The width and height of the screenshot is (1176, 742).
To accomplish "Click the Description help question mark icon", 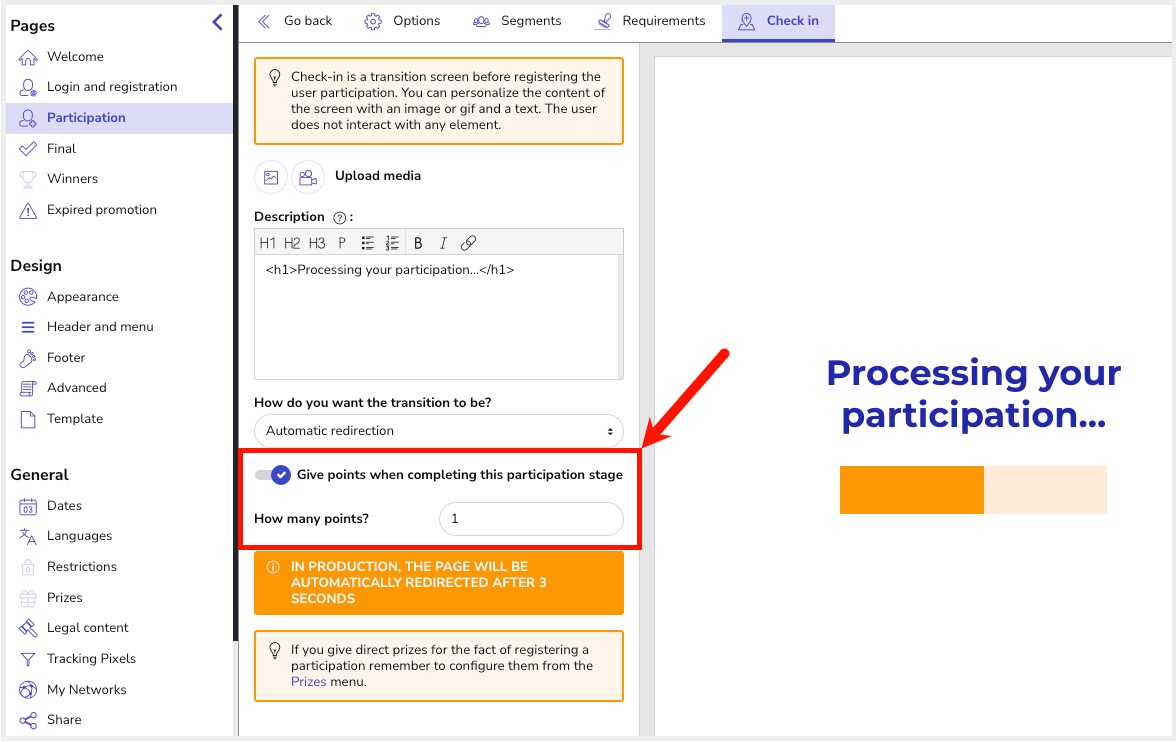I will coord(339,217).
